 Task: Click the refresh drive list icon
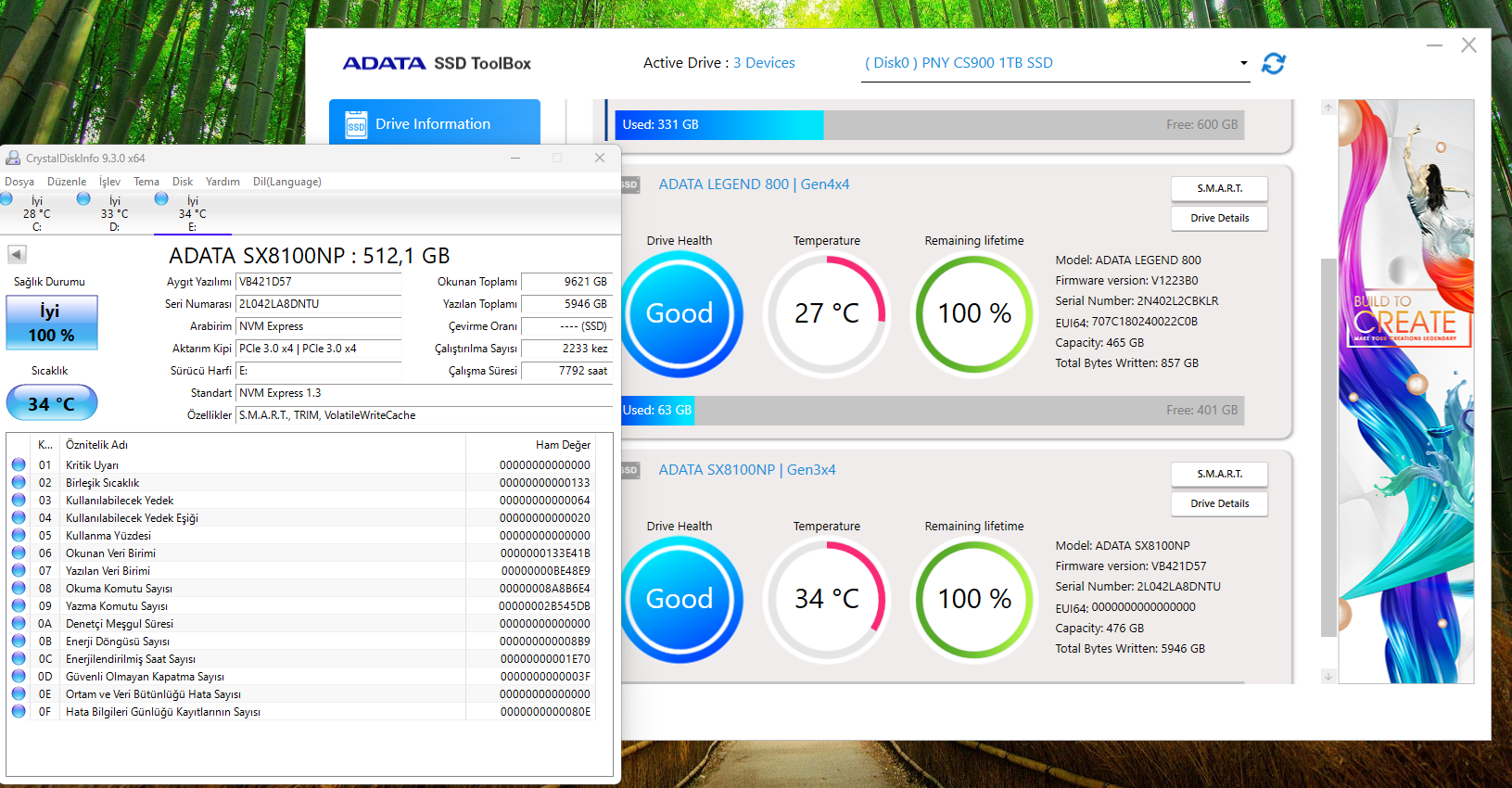(x=1274, y=63)
